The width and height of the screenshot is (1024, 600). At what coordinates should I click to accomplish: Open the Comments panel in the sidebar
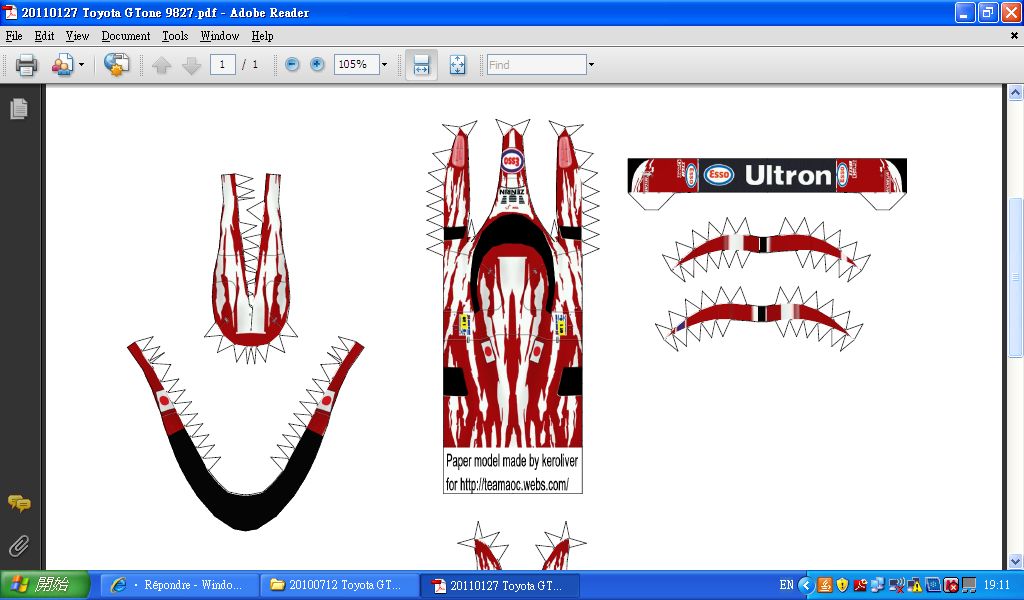point(19,504)
